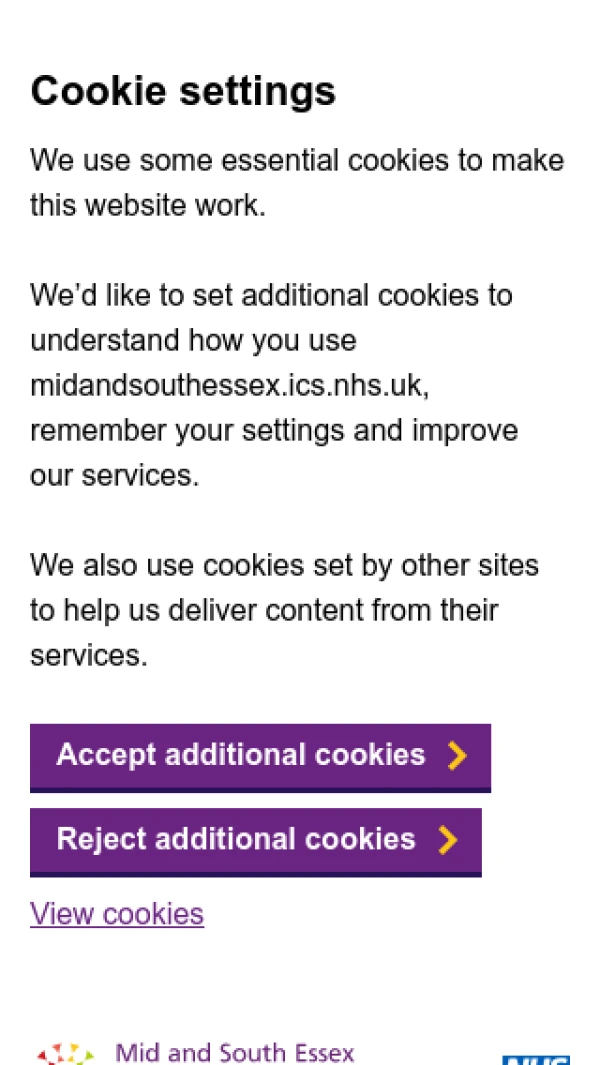Click yellow chevron on Reject cookies button
The width and height of the screenshot is (600, 1065).
[x=448, y=839]
